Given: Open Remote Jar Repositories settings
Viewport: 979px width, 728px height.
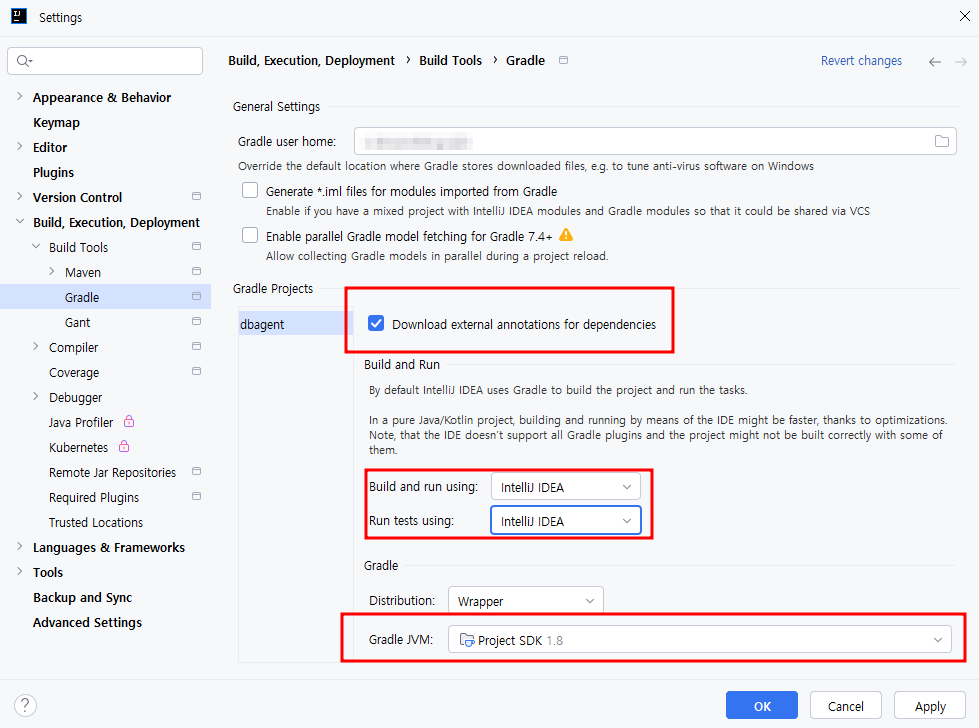Looking at the screenshot, I should point(112,473).
